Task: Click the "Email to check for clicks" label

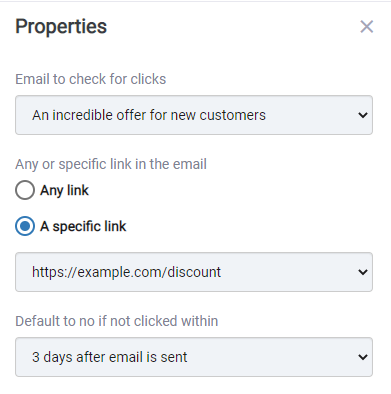Action: point(91,79)
